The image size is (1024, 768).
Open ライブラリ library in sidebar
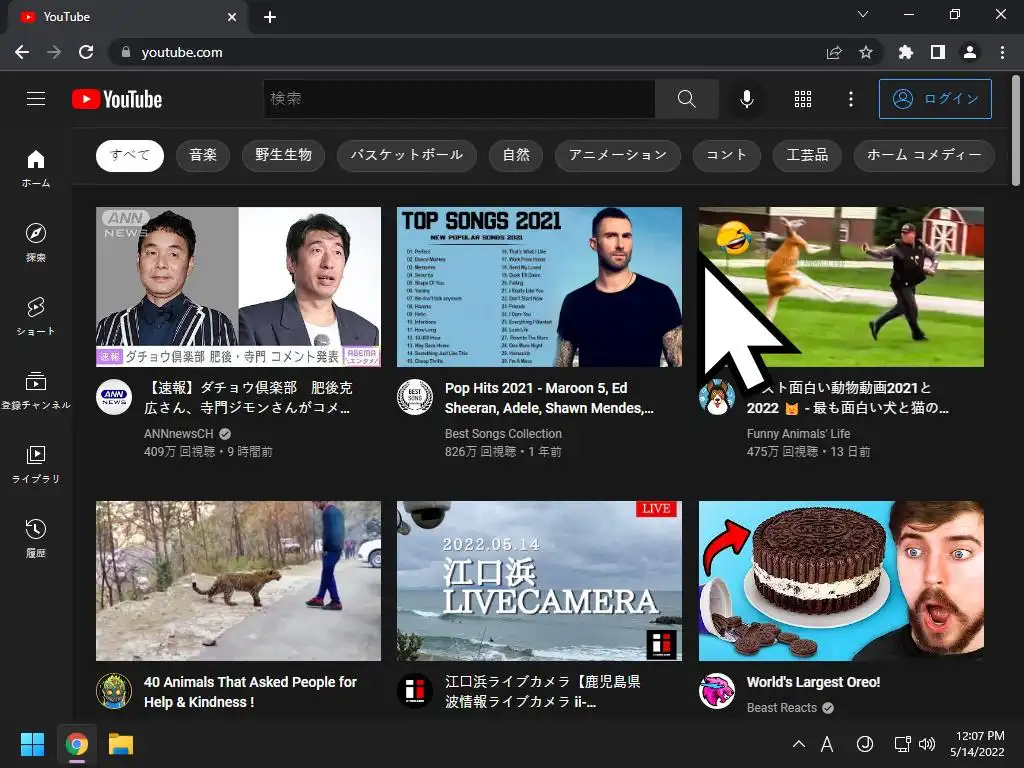(x=36, y=464)
